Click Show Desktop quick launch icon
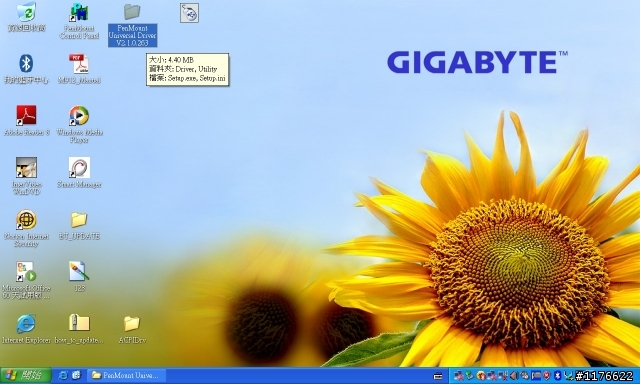 76,375
